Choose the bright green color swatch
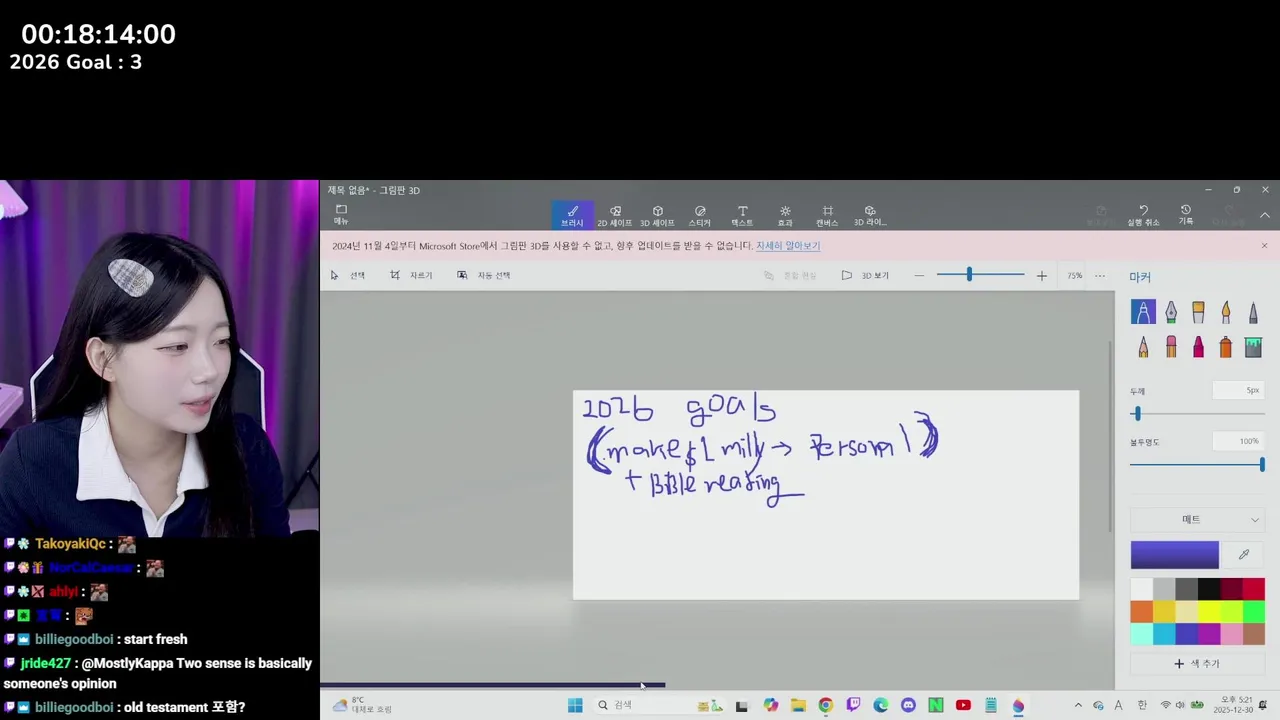The image size is (1280, 720). coord(1254,611)
